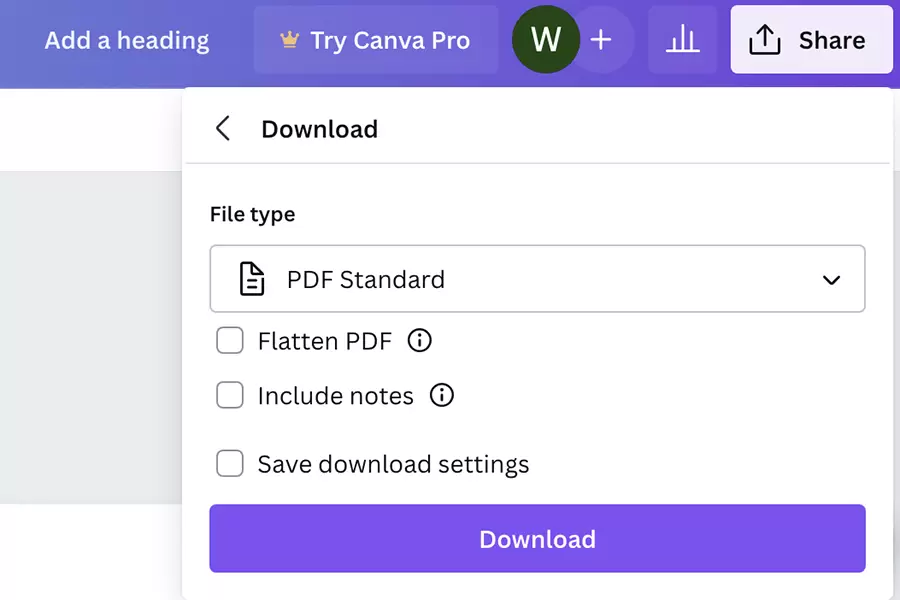Screen dimensions: 900x600
Task: Click the PDF document file icon
Action: 253,279
